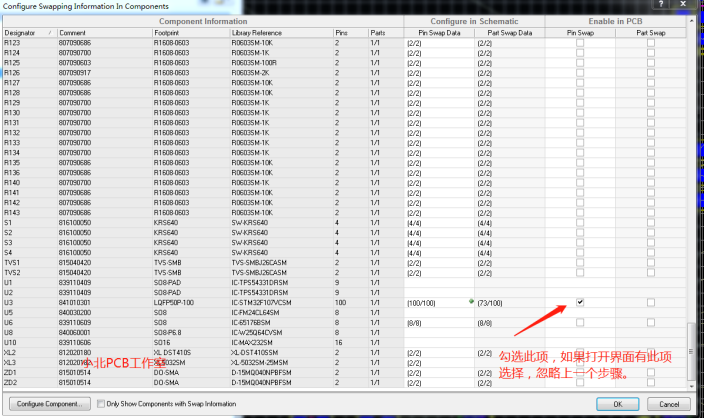704x418 pixels.
Task: Click the SO16 footprint cell
Action: pos(191,343)
